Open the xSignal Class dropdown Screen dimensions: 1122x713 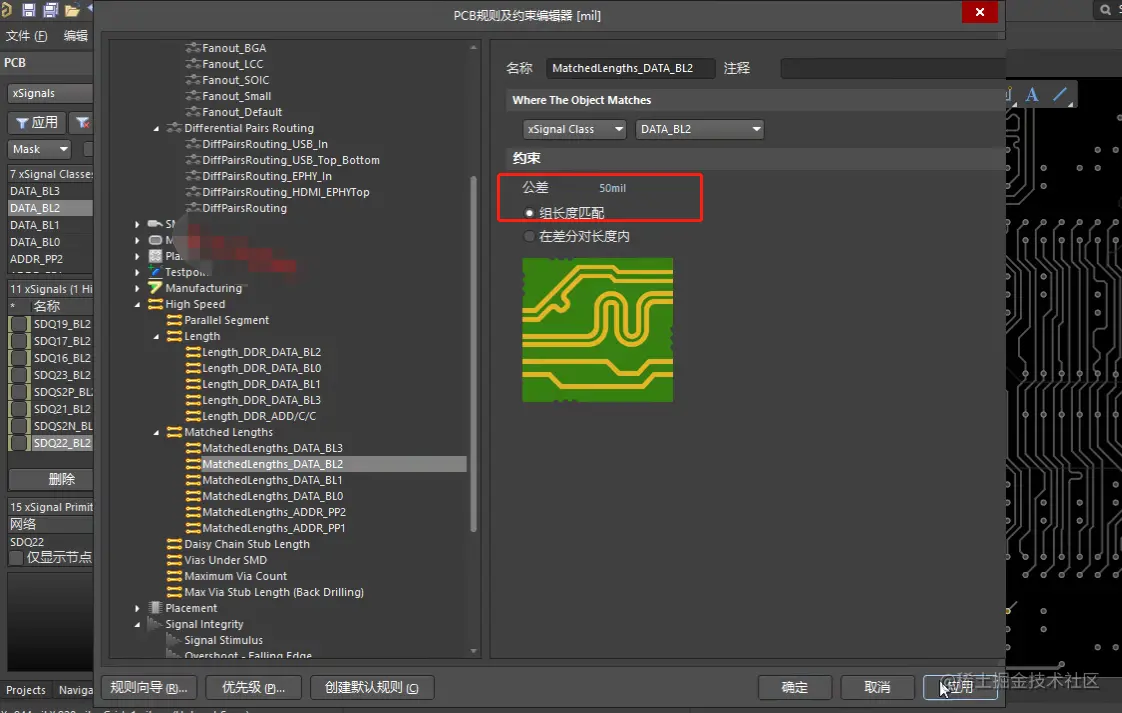coord(575,129)
